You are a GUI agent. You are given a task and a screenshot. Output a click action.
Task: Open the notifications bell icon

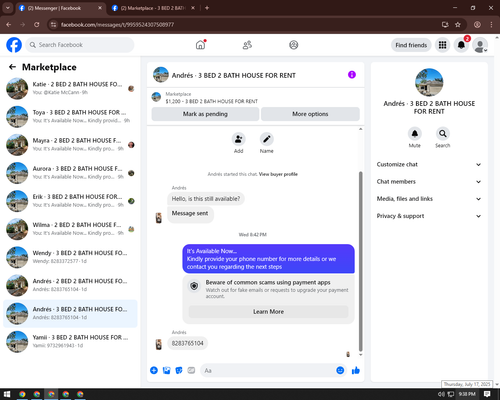point(461,45)
